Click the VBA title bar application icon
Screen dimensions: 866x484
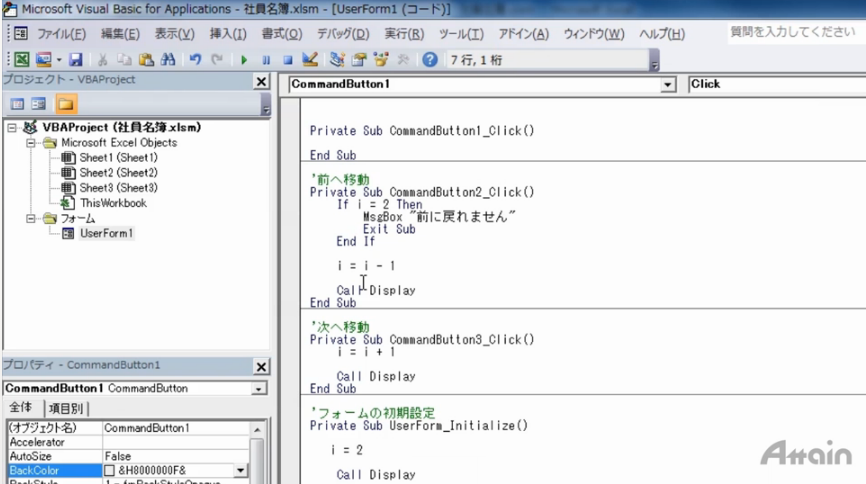click(10, 9)
